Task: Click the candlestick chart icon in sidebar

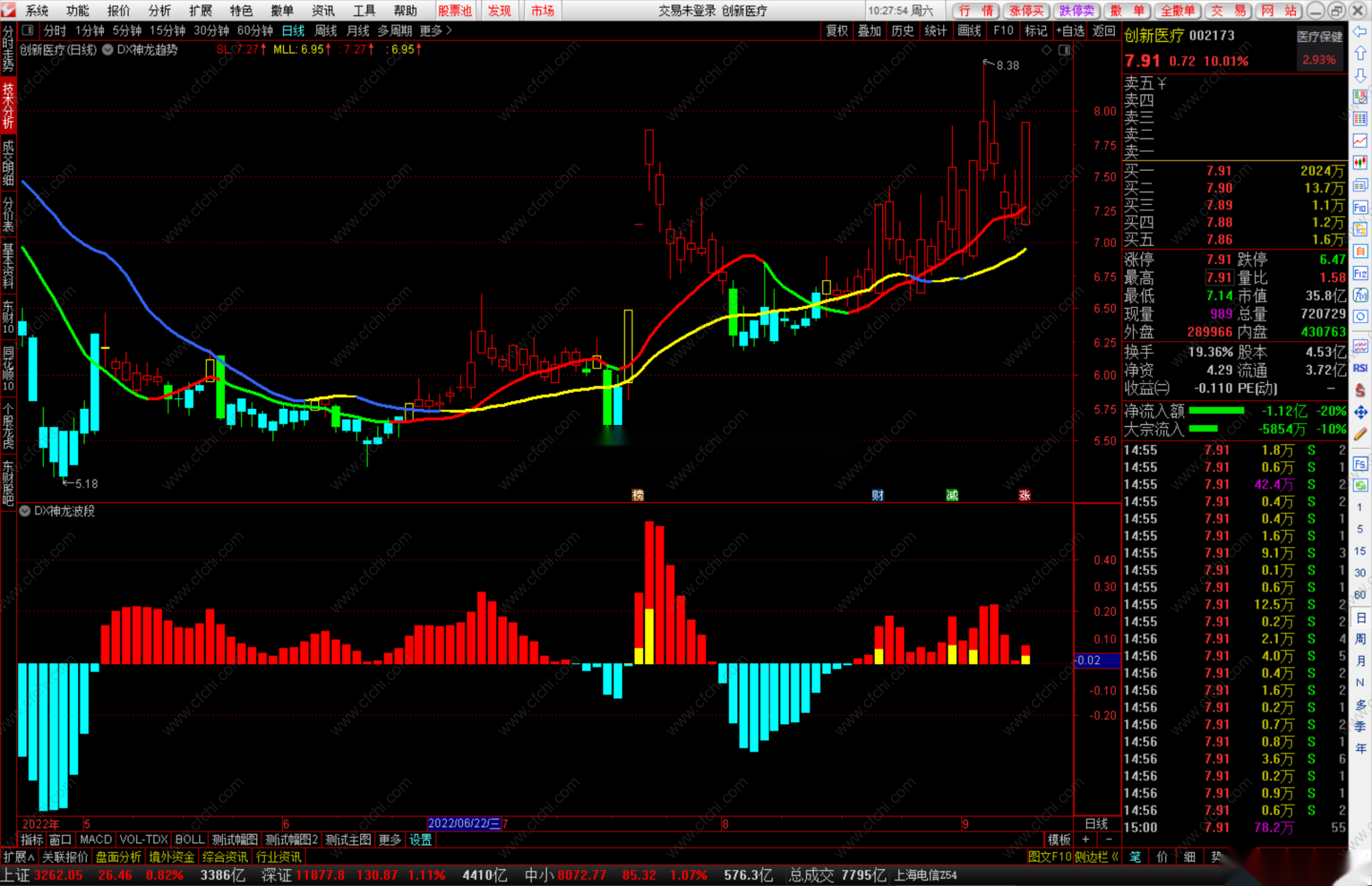Action: coord(1360,163)
